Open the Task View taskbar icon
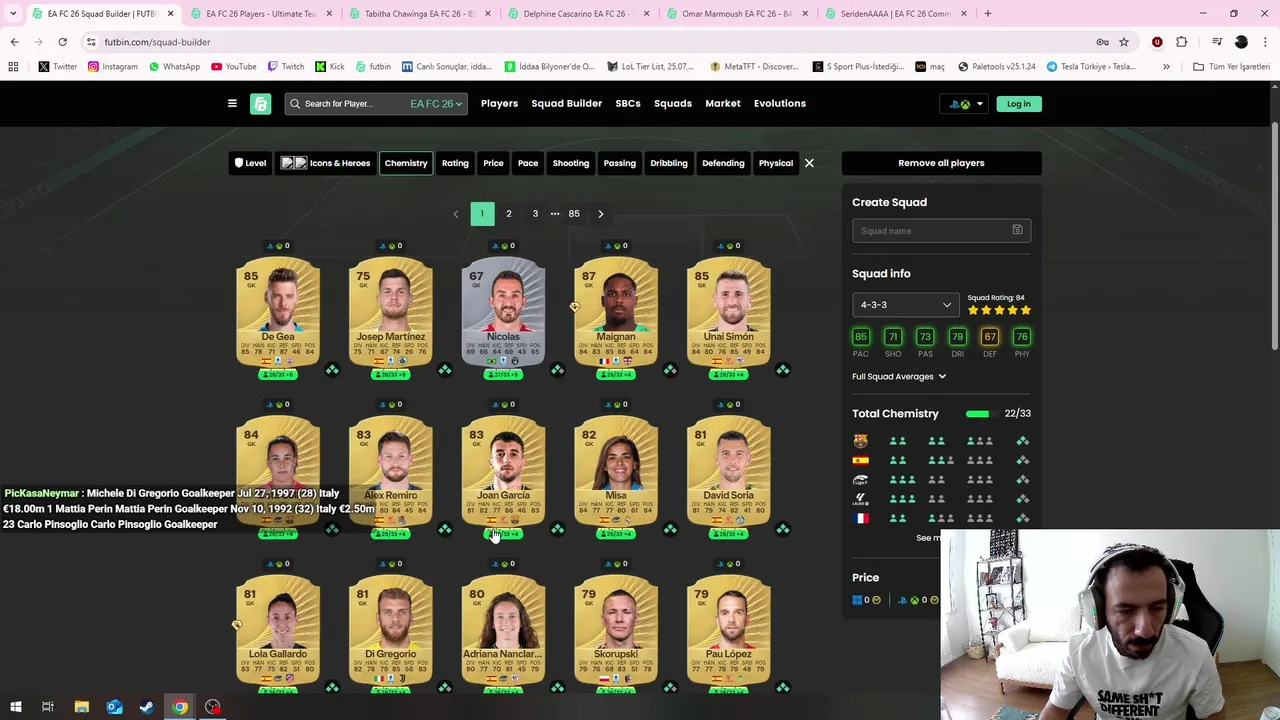1280x720 pixels. pyautogui.click(x=47, y=707)
